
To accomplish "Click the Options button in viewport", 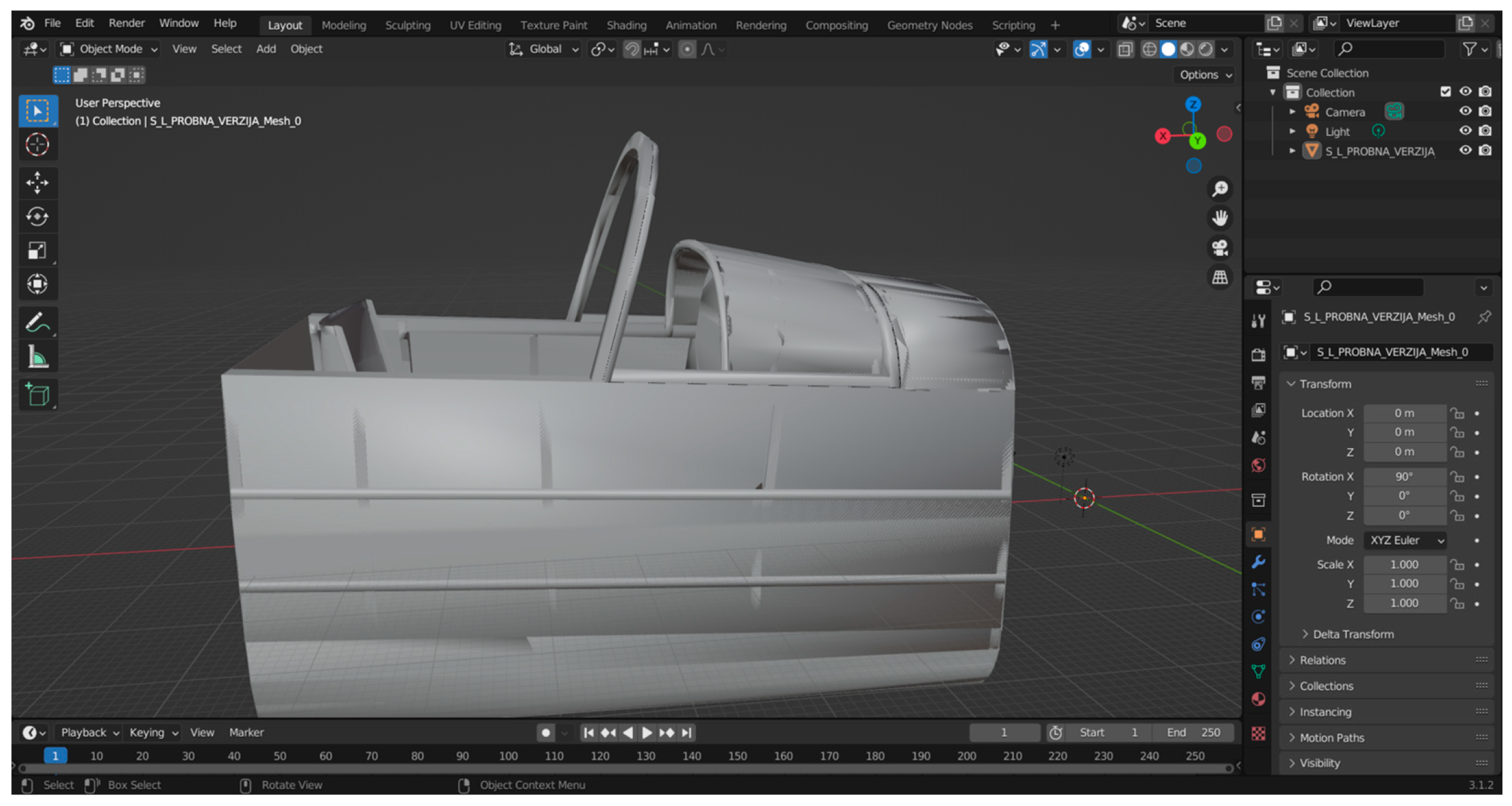I will (x=1205, y=75).
